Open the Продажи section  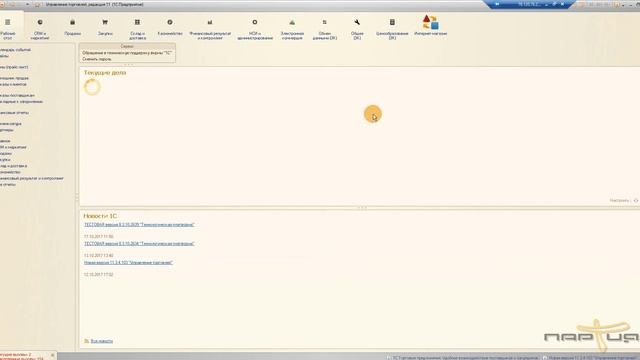(x=73, y=27)
